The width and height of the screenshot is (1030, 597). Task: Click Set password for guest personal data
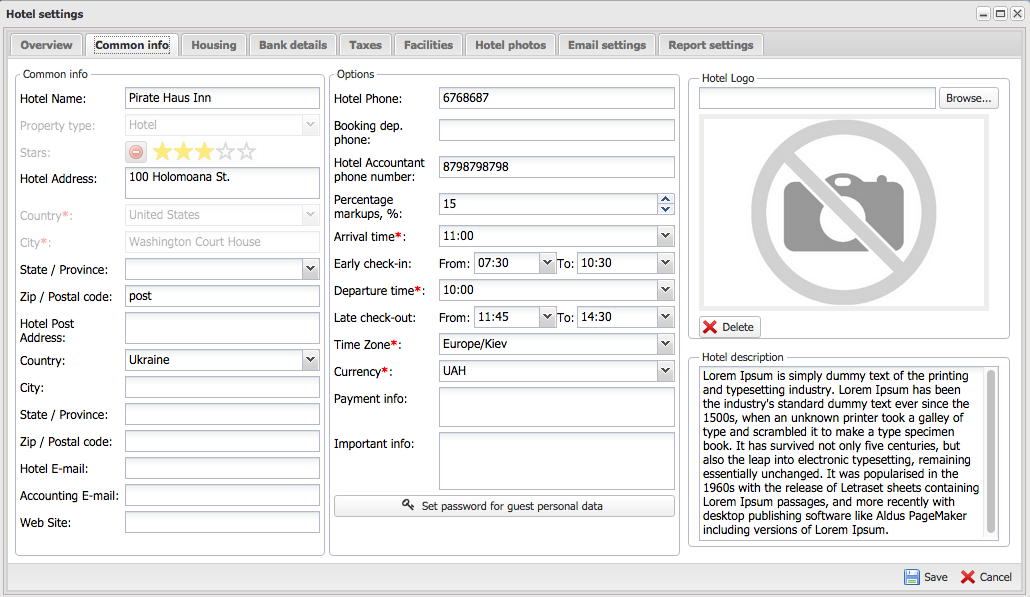[x=504, y=506]
